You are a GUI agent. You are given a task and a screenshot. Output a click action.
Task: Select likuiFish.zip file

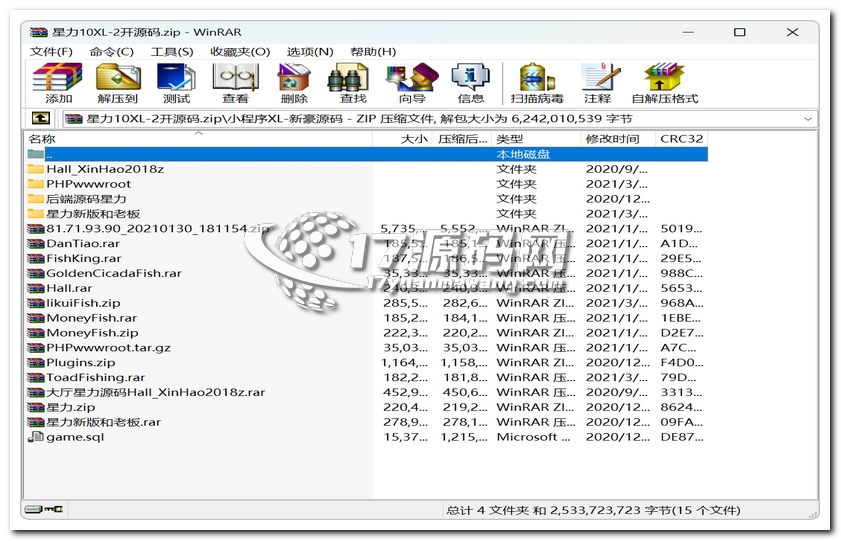coord(367,303)
